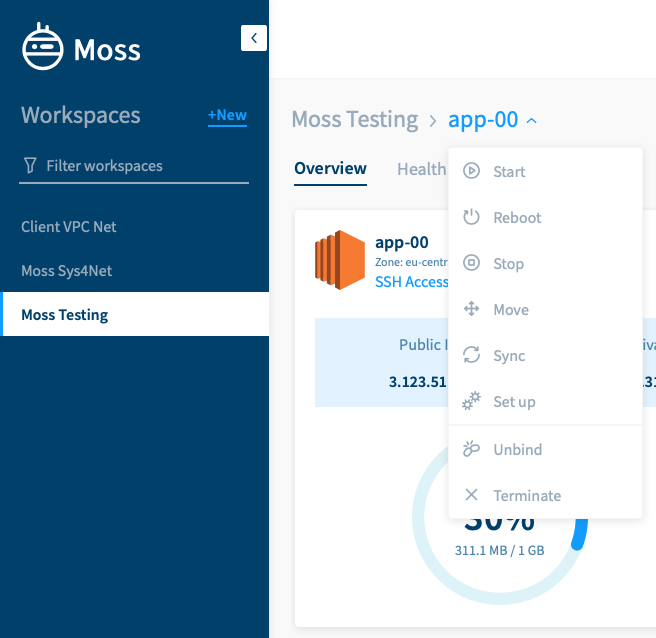Click the memory usage ring gauge
This screenshot has width=656, height=638.
[500, 517]
